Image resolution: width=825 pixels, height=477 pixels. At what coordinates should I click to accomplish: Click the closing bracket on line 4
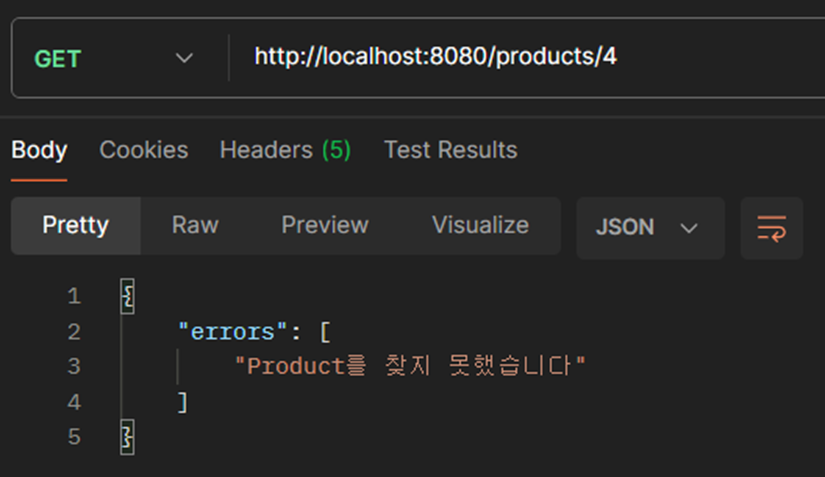183,402
